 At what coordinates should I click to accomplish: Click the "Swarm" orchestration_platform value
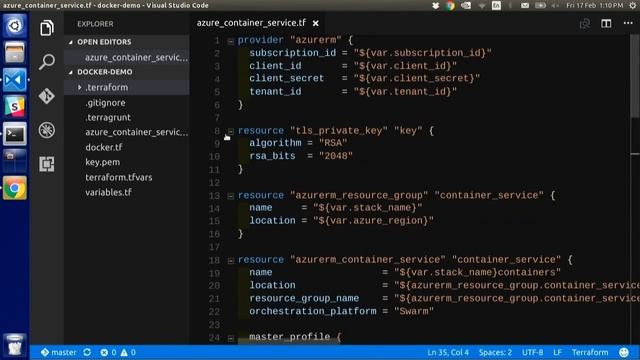414,311
